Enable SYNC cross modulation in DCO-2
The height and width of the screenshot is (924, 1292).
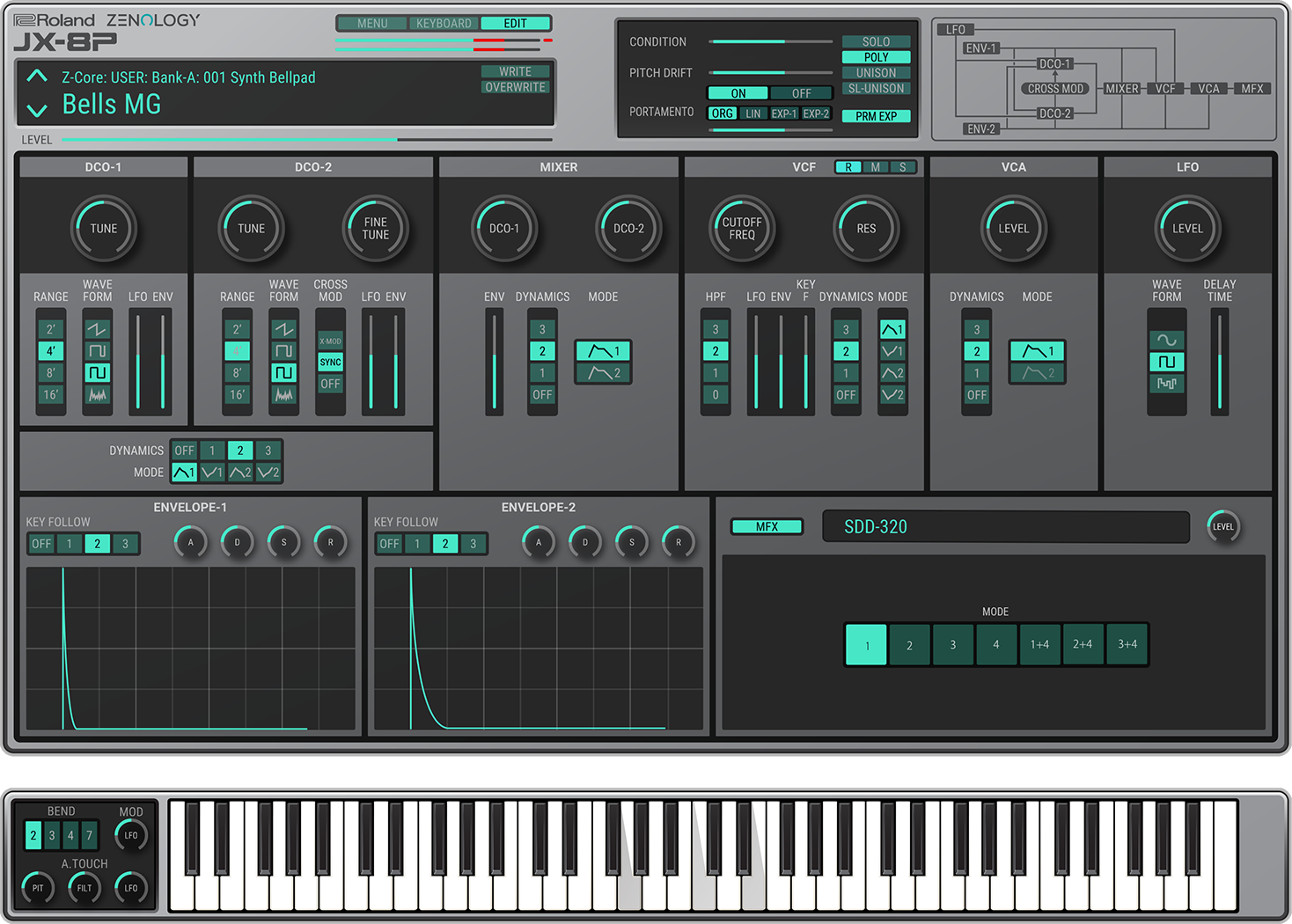pos(330,361)
